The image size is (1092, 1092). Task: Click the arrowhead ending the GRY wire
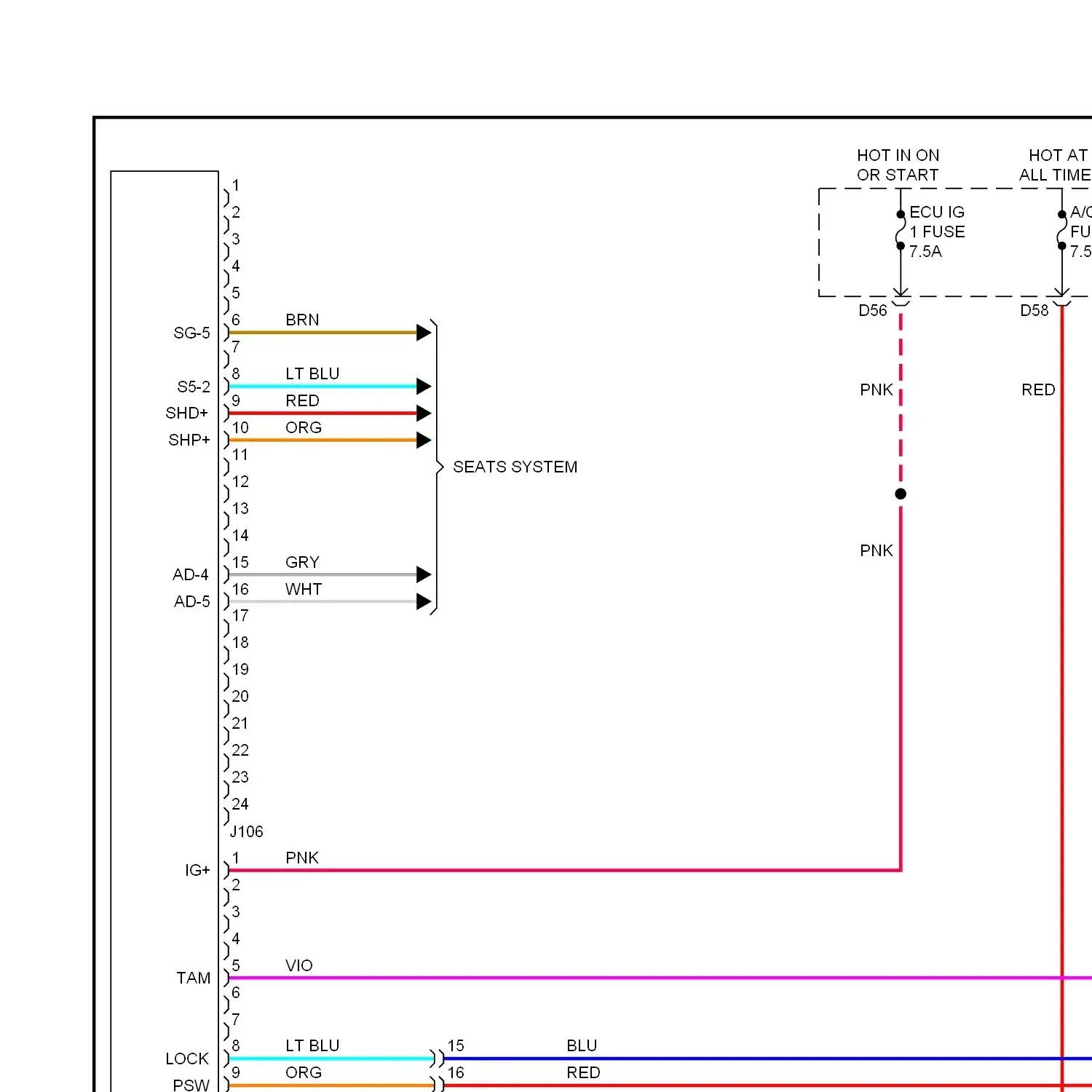[424, 574]
